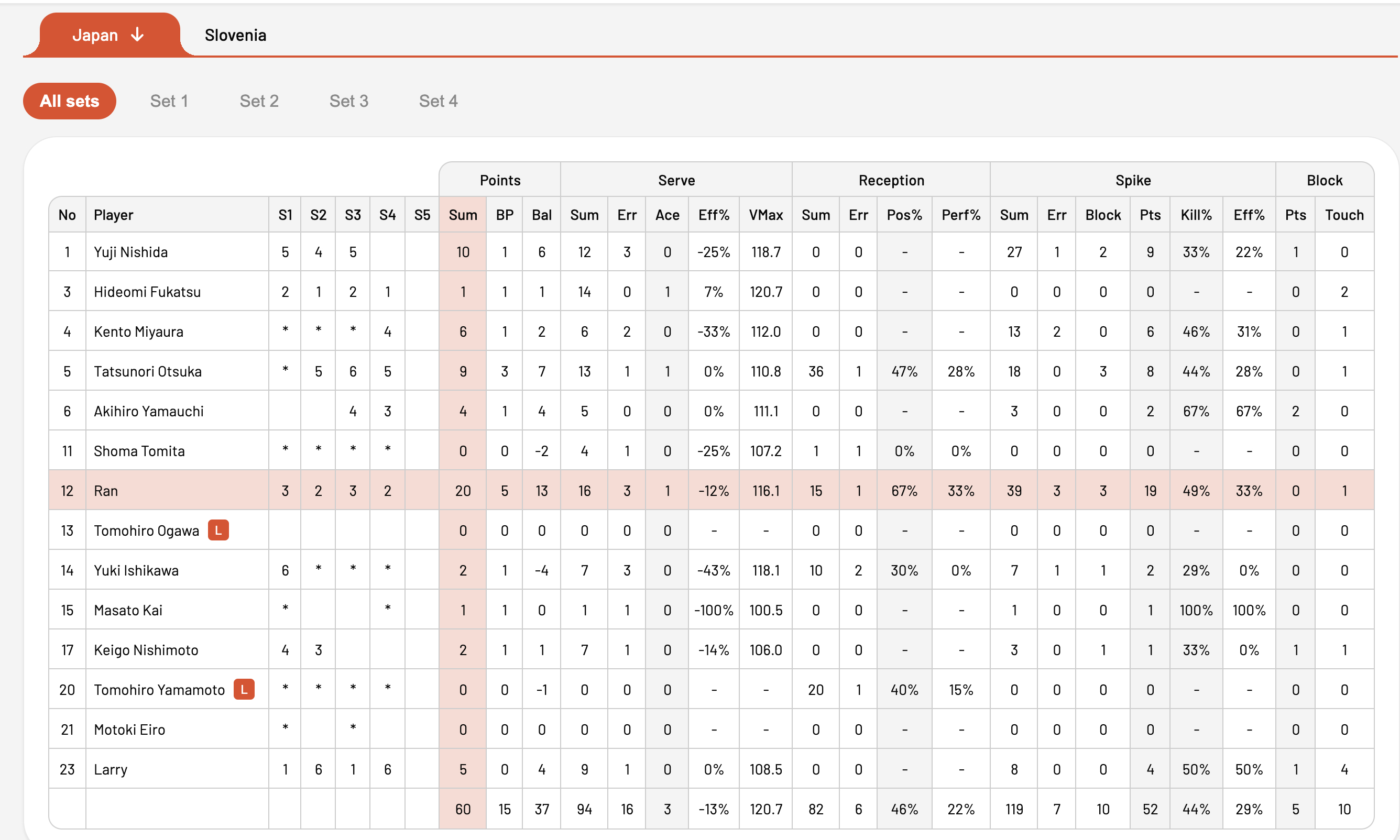Select the Japan team tab

pos(108,35)
